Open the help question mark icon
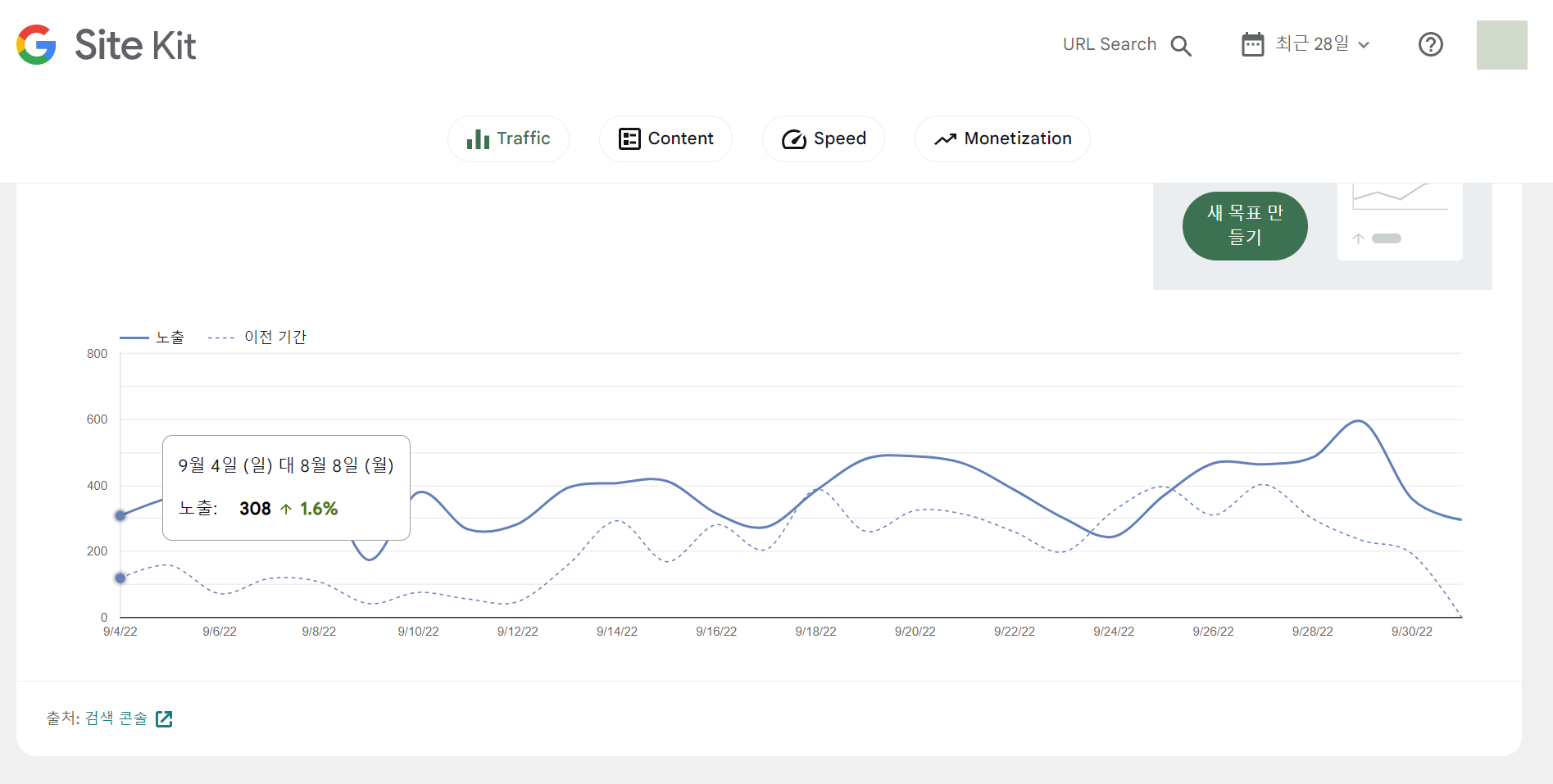 click(x=1431, y=44)
